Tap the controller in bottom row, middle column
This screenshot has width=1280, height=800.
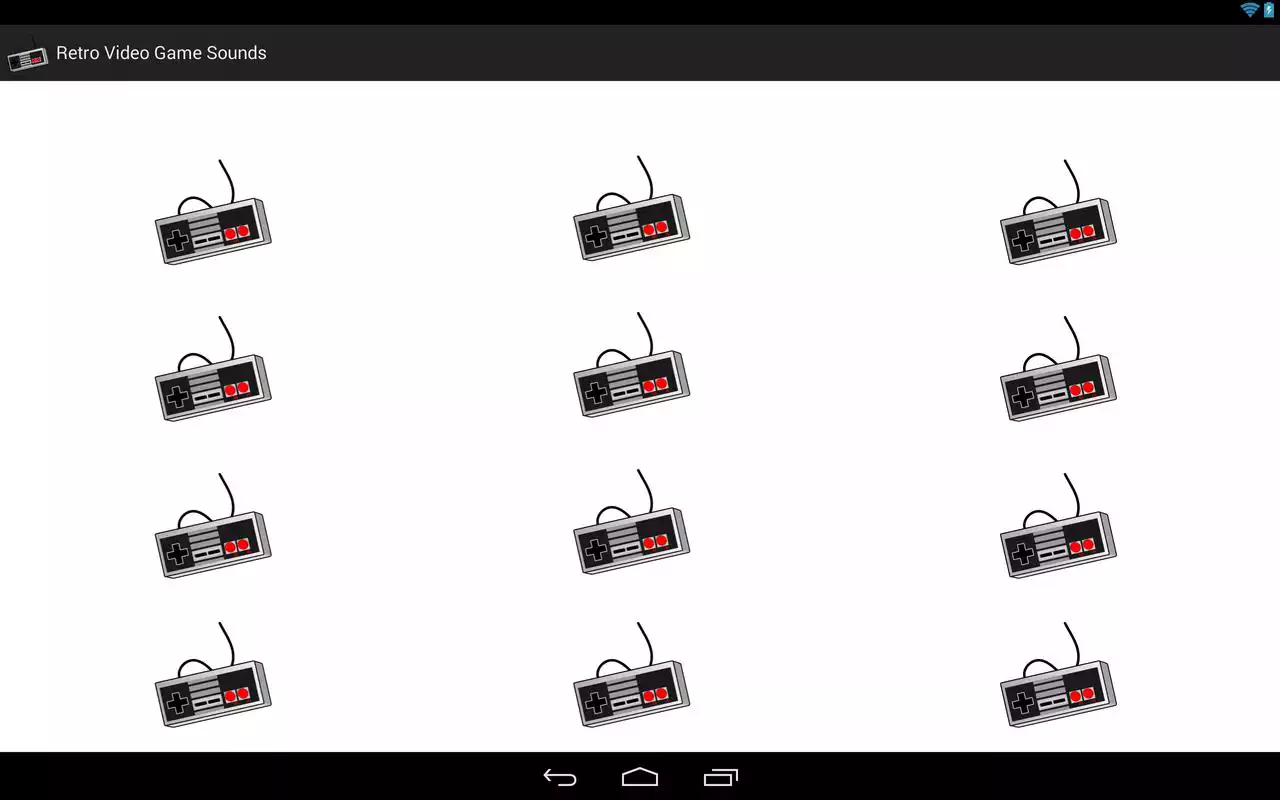(x=631, y=674)
